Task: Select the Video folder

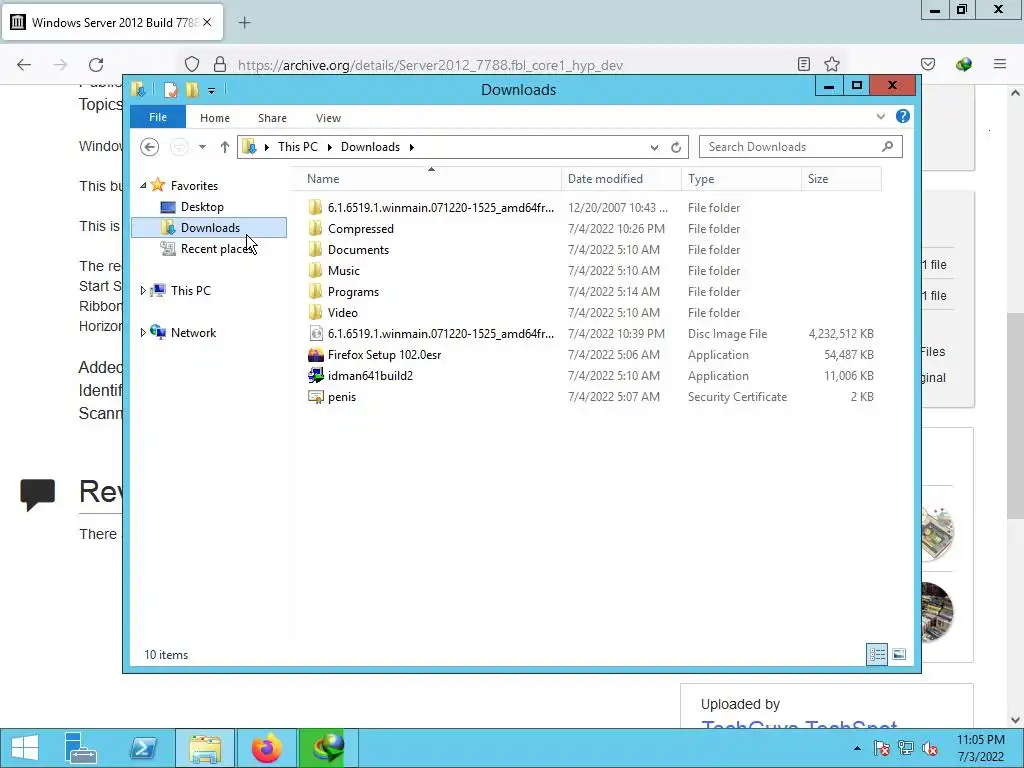Action: (342, 312)
